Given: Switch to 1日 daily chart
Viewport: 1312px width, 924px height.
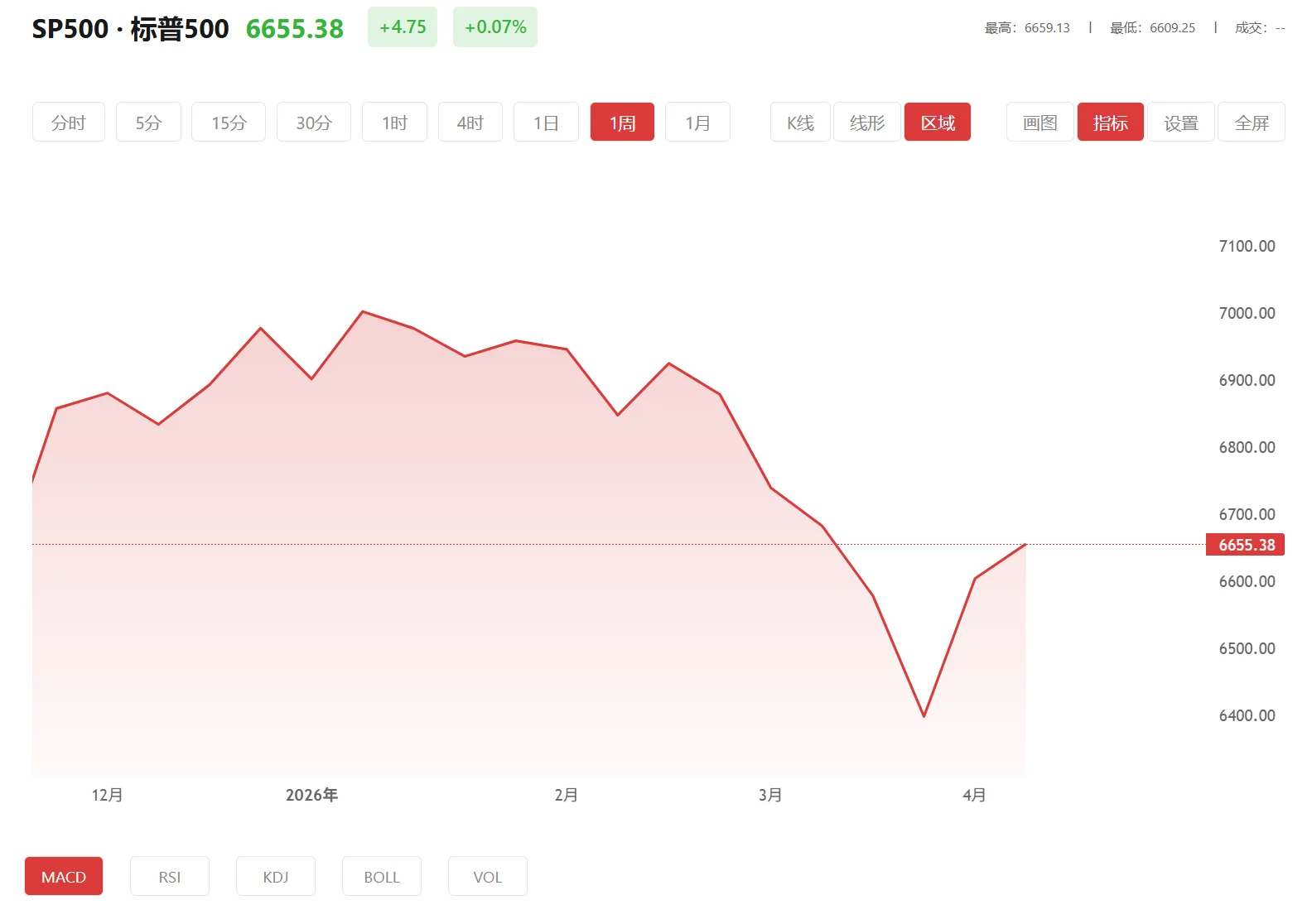Looking at the screenshot, I should pos(546,123).
